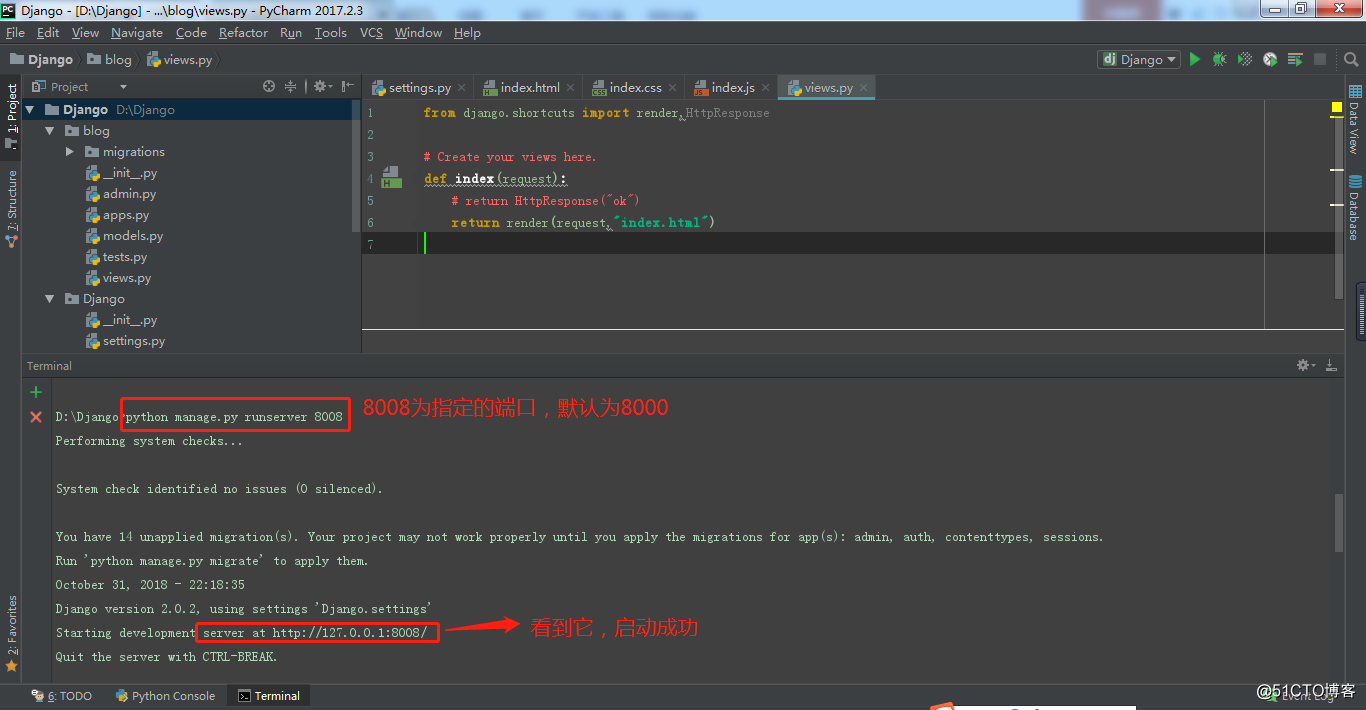Select the Terminal bottom tab
Viewport: 1366px width, 710px height.
[x=269, y=696]
